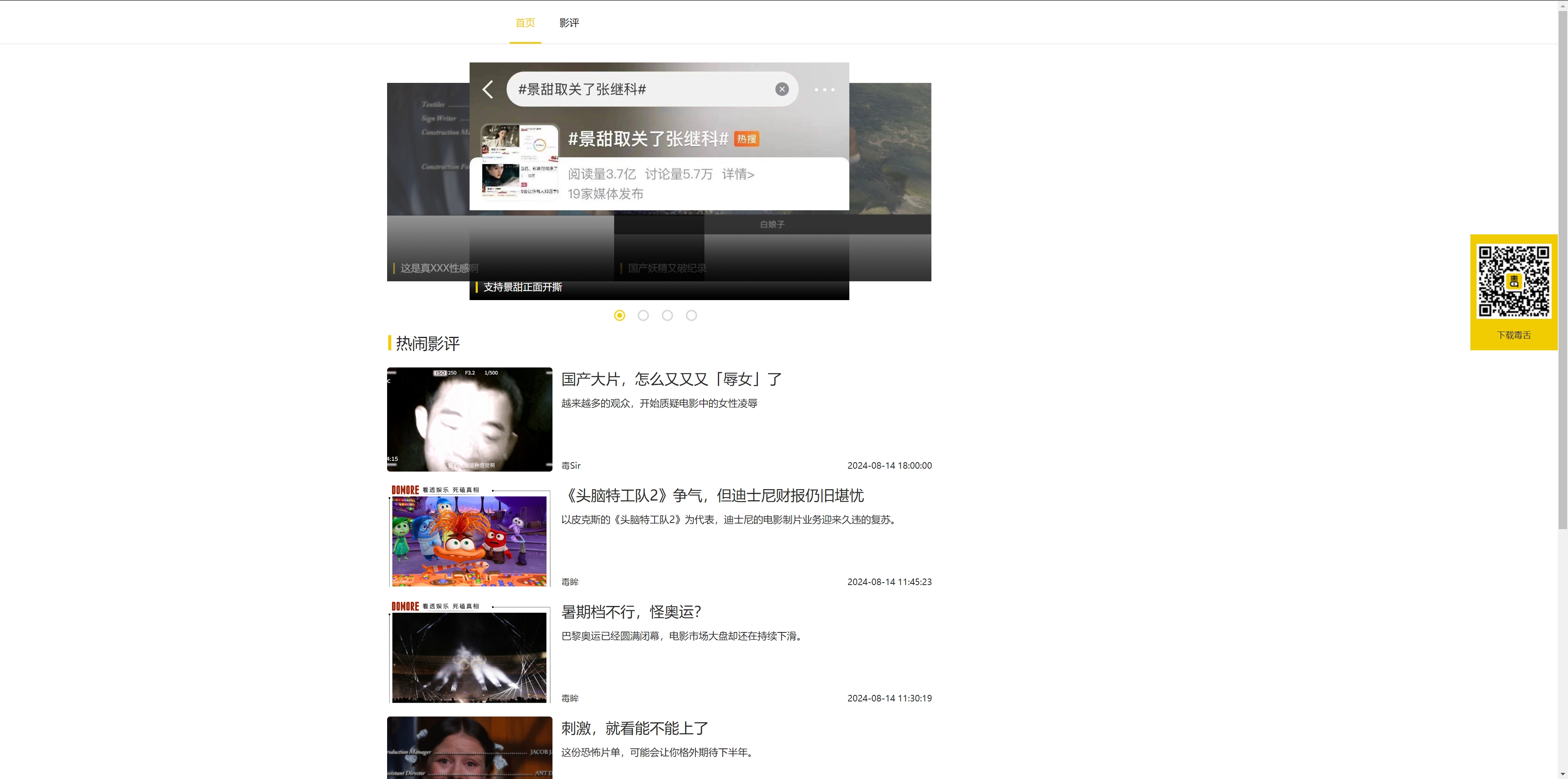Select the first carousel indicator dot
The height and width of the screenshot is (779, 1568).
[619, 315]
